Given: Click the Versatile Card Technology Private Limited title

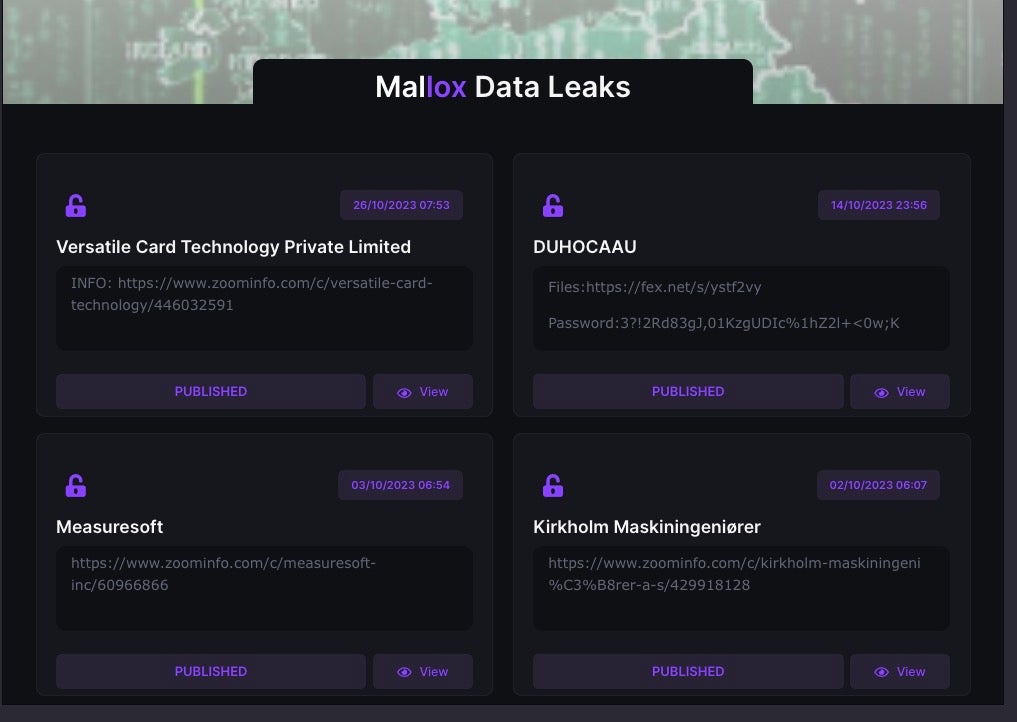Looking at the screenshot, I should point(233,247).
